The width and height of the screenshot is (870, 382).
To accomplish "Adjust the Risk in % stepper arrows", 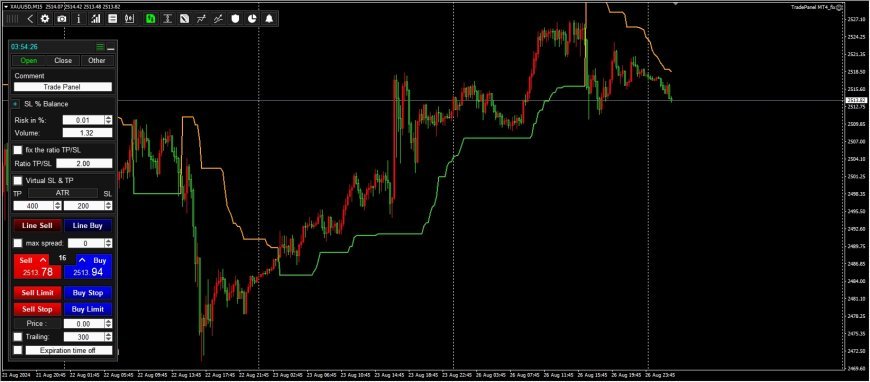I will [108, 120].
